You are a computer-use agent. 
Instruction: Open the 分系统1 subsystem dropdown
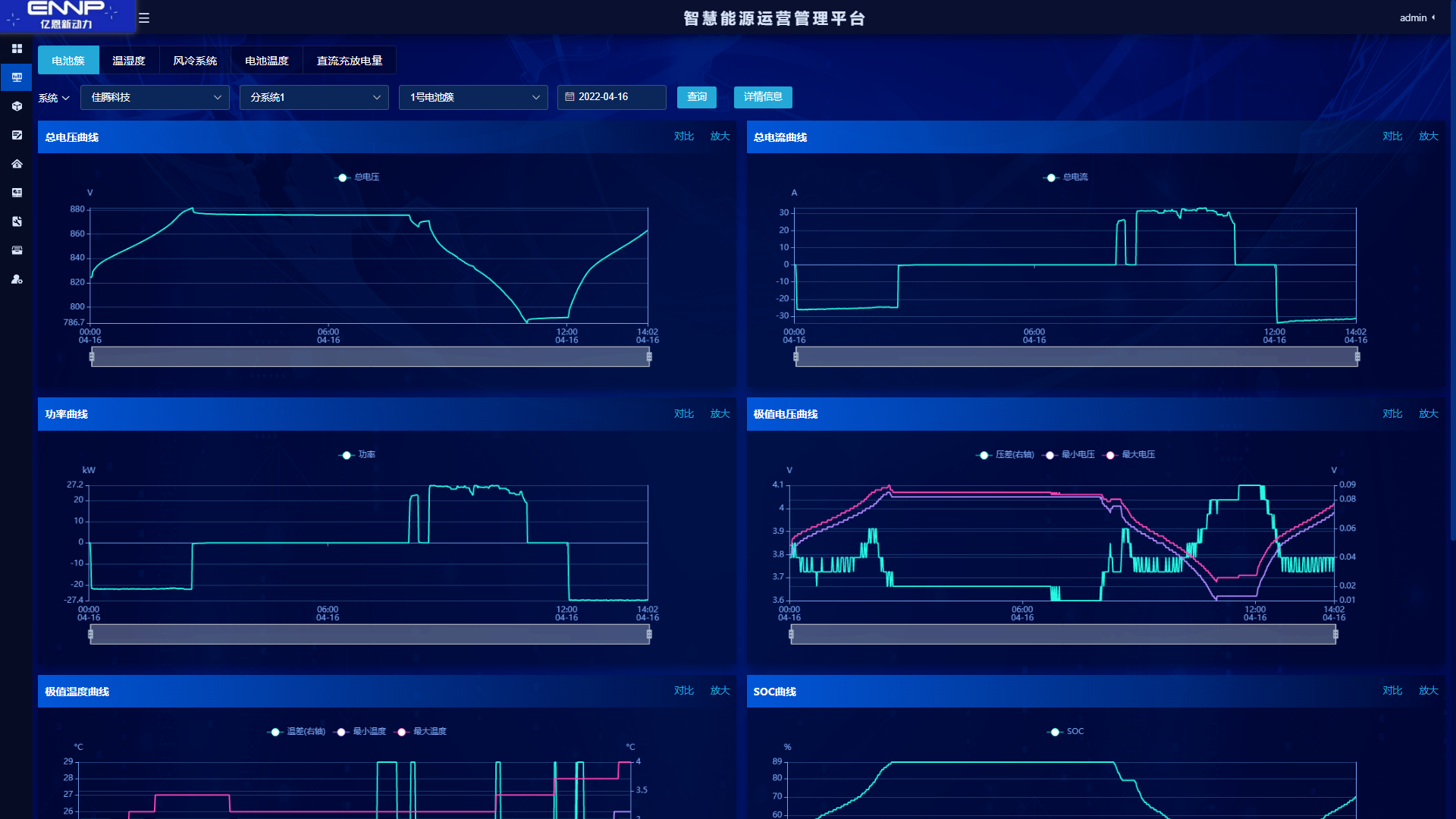(x=314, y=97)
